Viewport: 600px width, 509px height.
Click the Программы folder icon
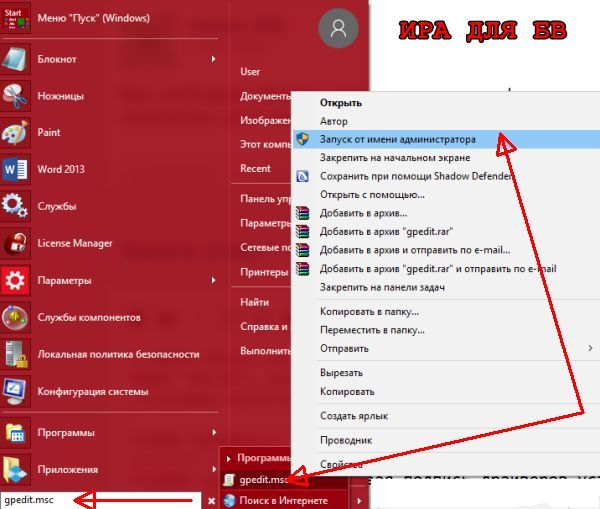pos(15,433)
